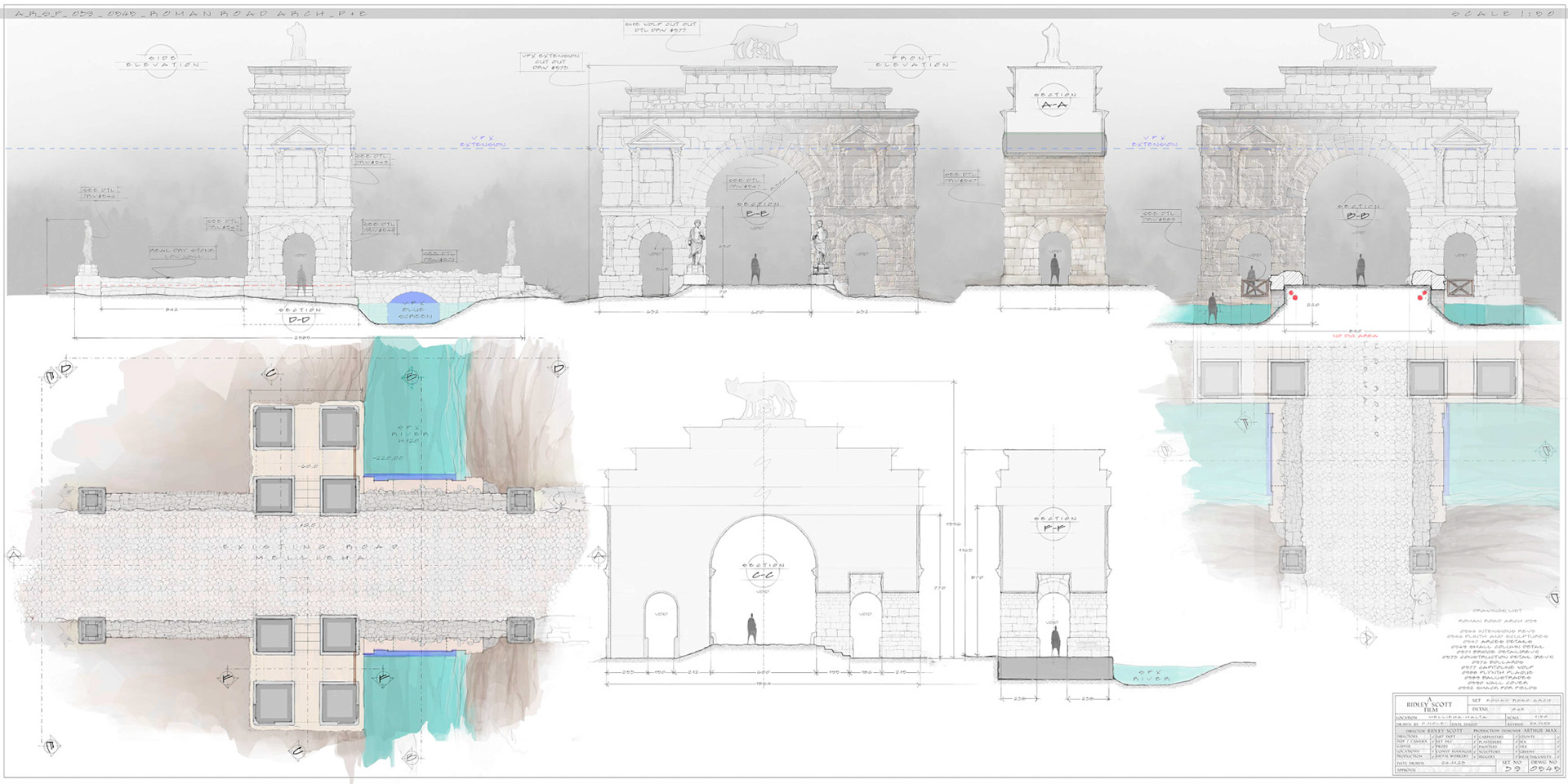Click the SET NO 59 box
This screenshot has height=784, width=1568.
1512,766
